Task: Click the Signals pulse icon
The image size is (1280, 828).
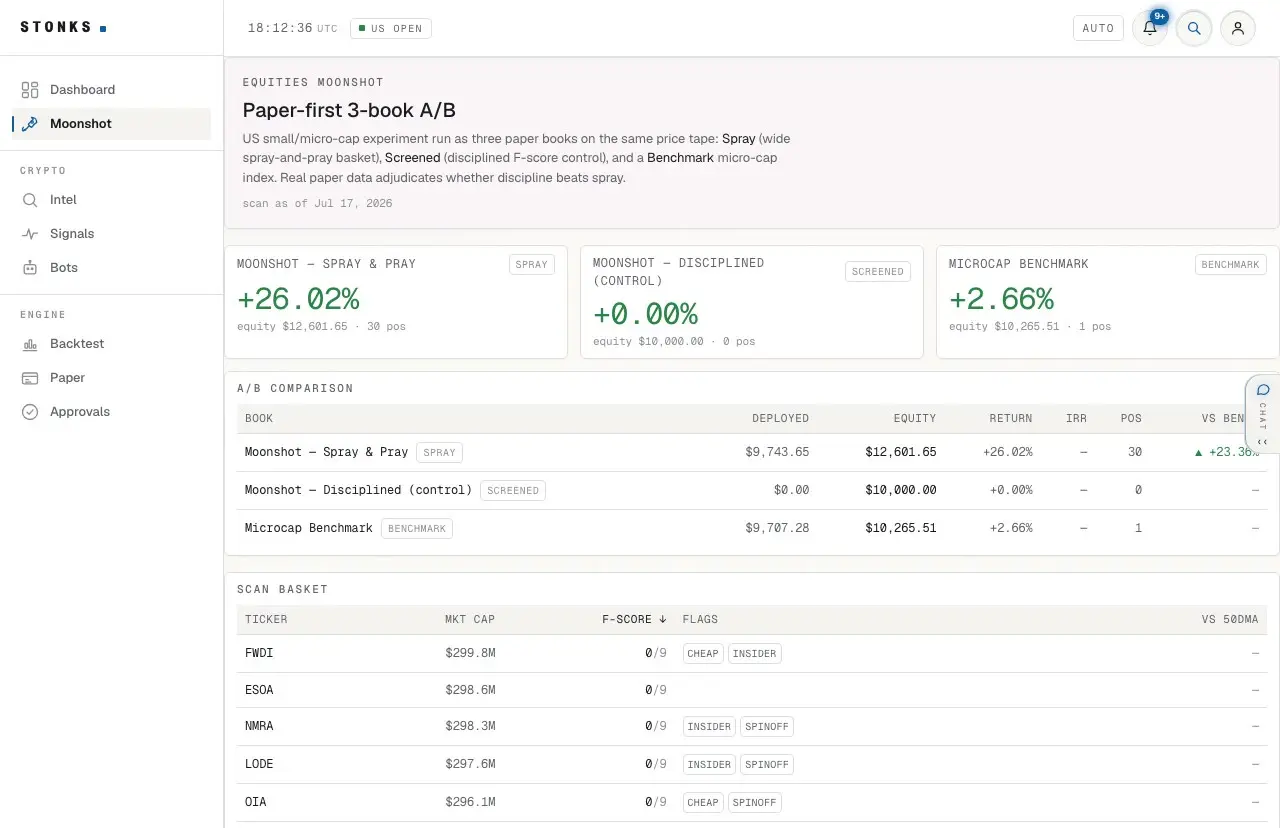Action: point(30,234)
